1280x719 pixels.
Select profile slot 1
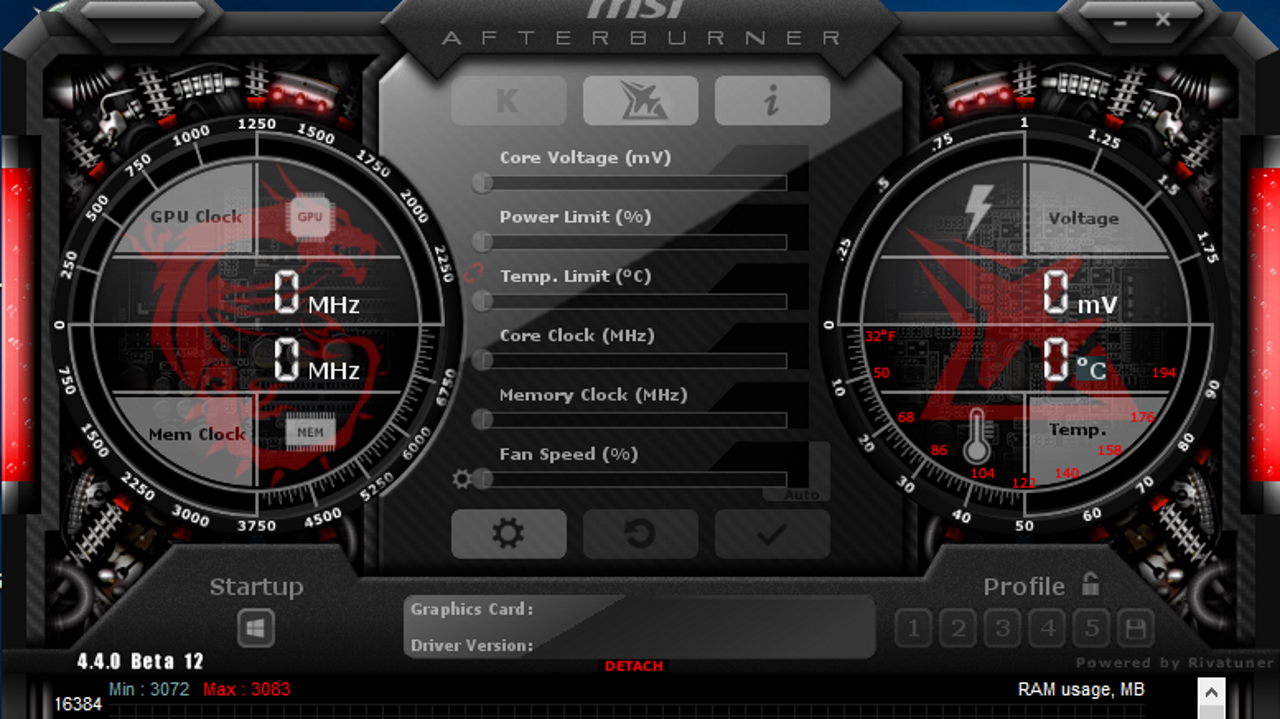(912, 629)
